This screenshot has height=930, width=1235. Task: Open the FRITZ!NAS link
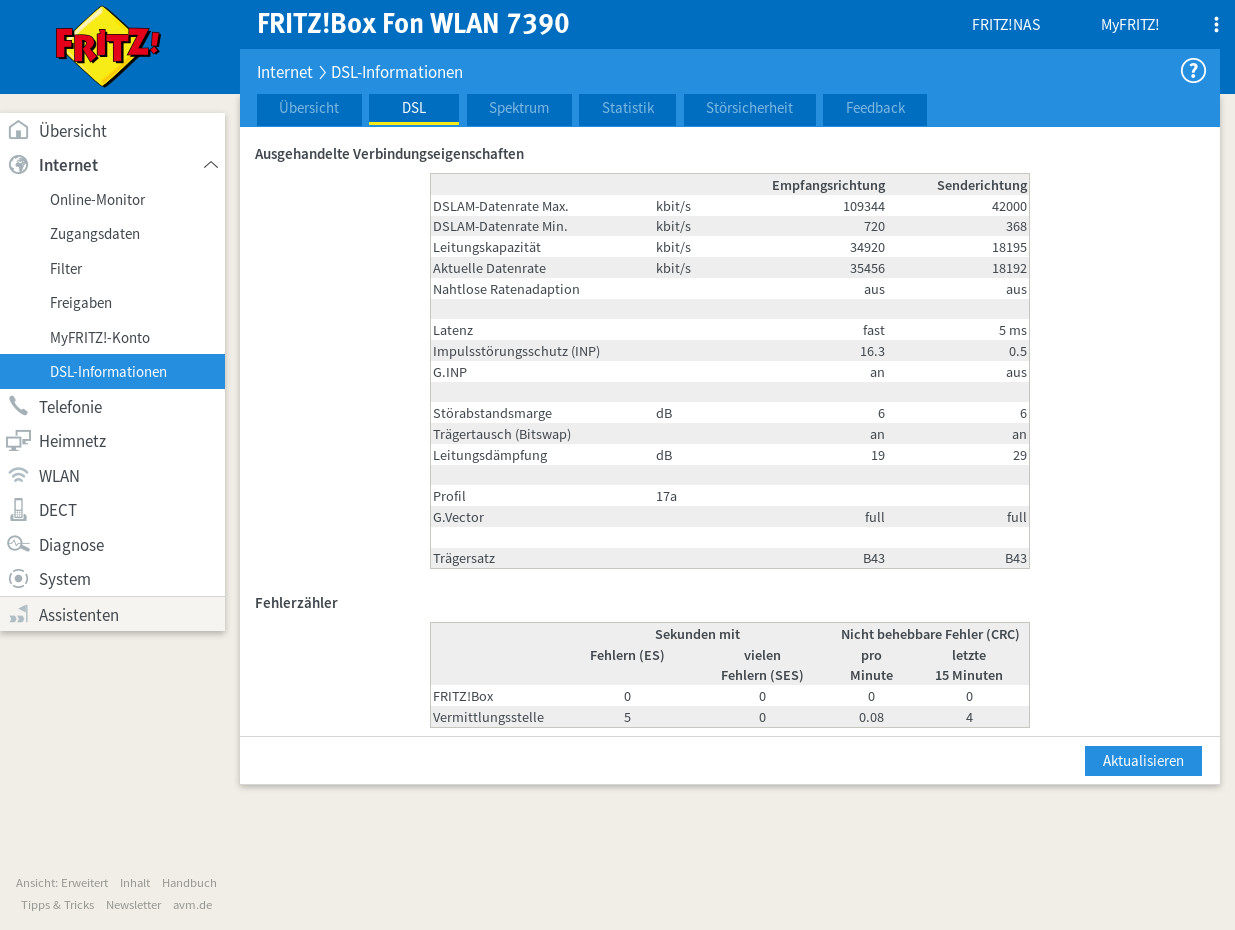[x=1005, y=25]
